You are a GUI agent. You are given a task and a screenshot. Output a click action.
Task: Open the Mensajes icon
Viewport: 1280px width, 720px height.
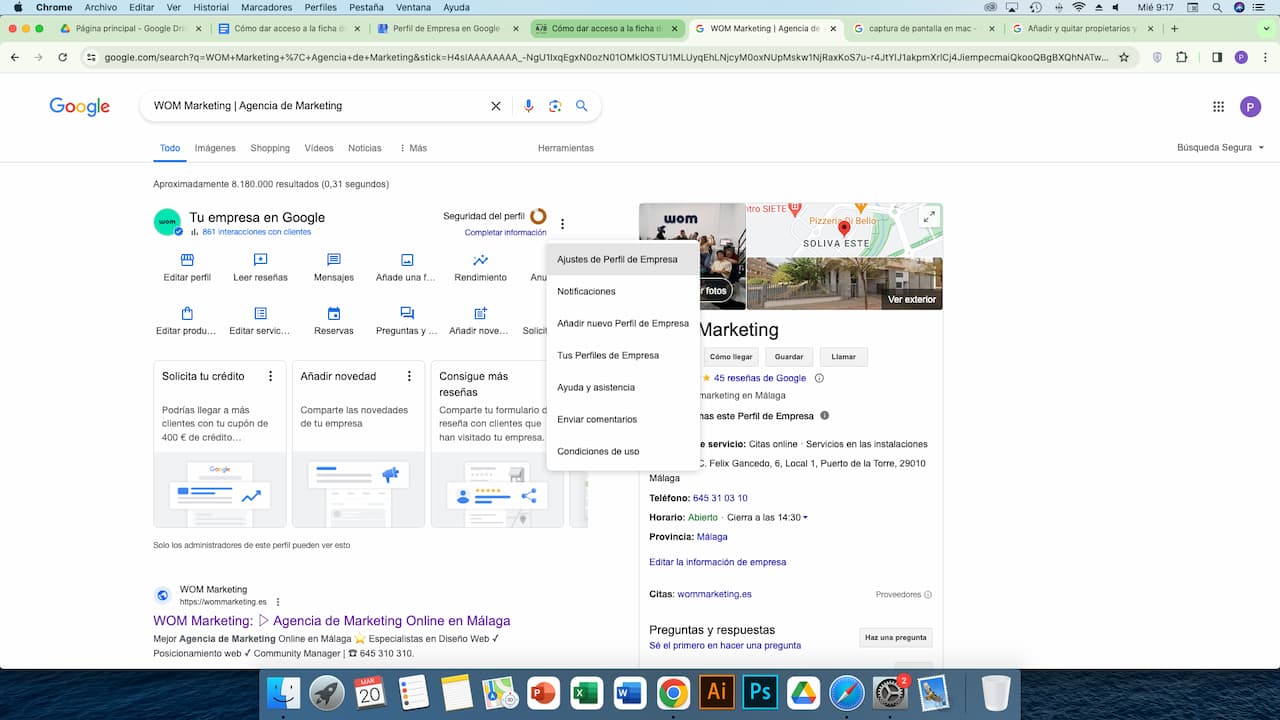(334, 260)
